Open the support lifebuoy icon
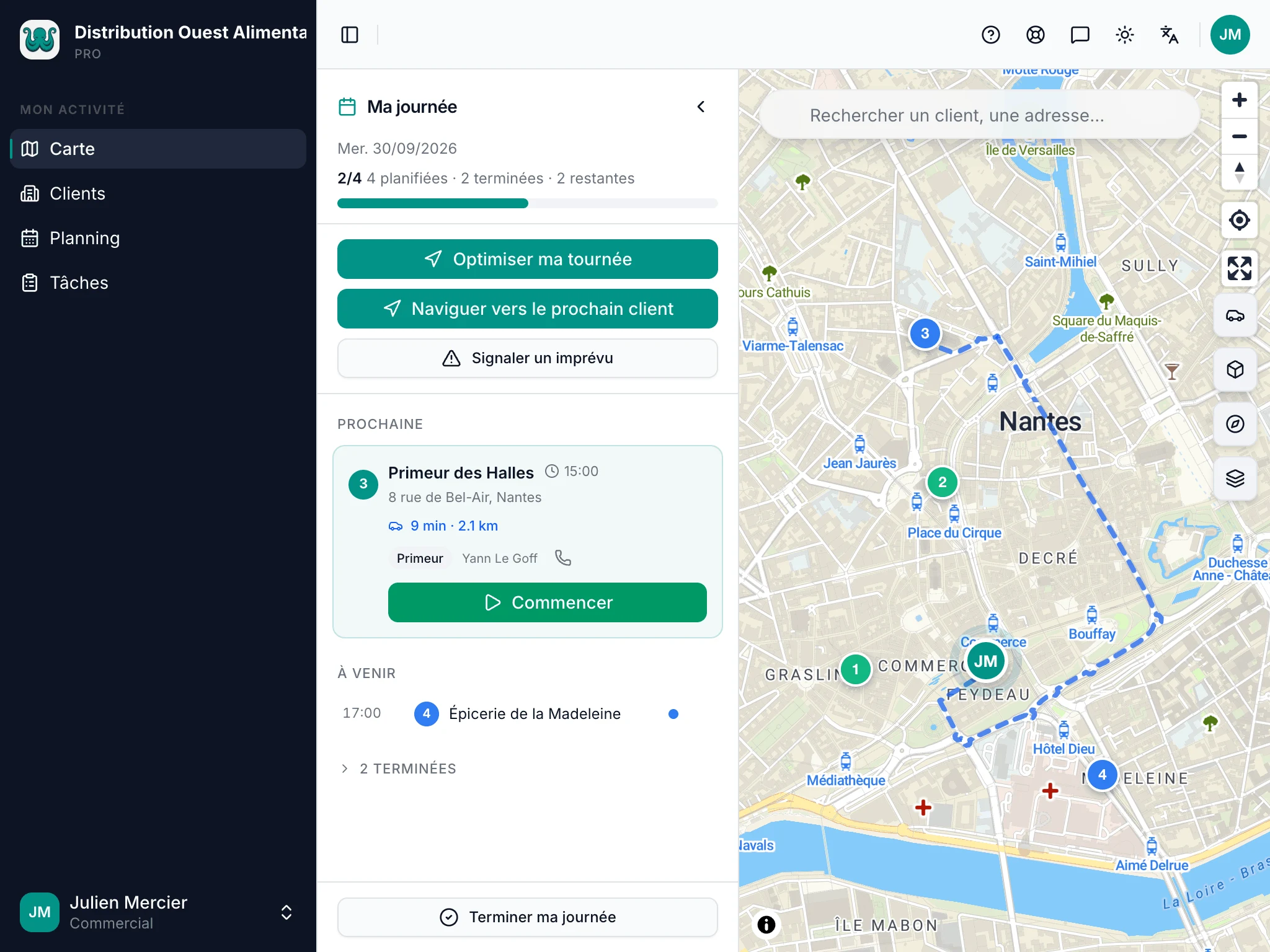Viewport: 1270px width, 952px height. pyautogui.click(x=1036, y=35)
